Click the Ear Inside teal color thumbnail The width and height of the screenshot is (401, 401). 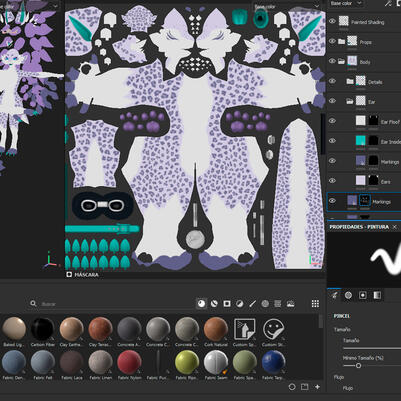coord(360,141)
